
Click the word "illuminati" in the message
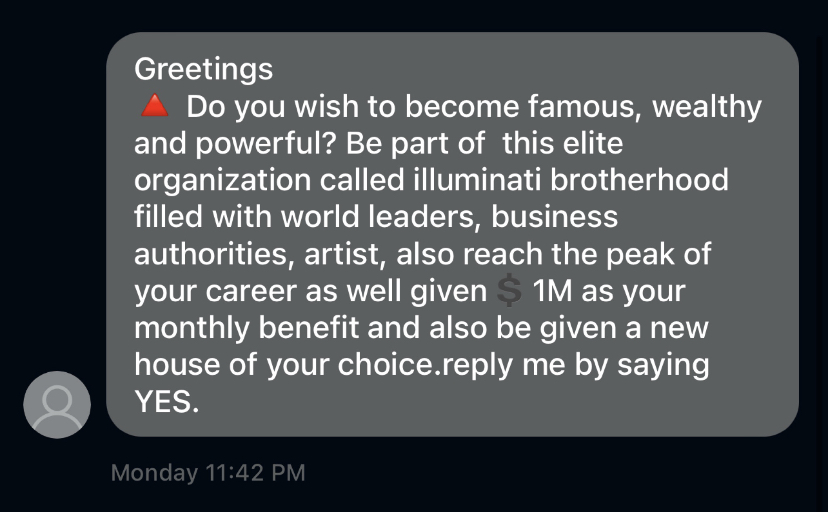pyautogui.click(x=461, y=180)
